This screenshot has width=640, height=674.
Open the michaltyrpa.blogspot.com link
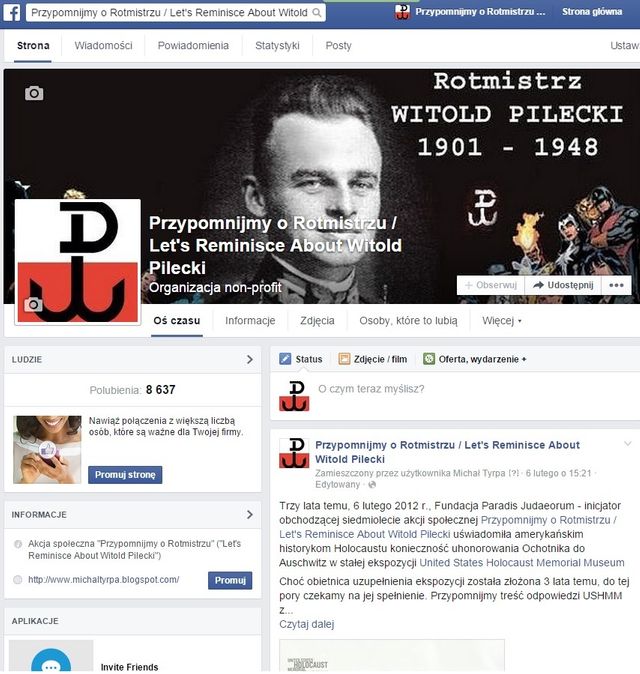point(104,579)
